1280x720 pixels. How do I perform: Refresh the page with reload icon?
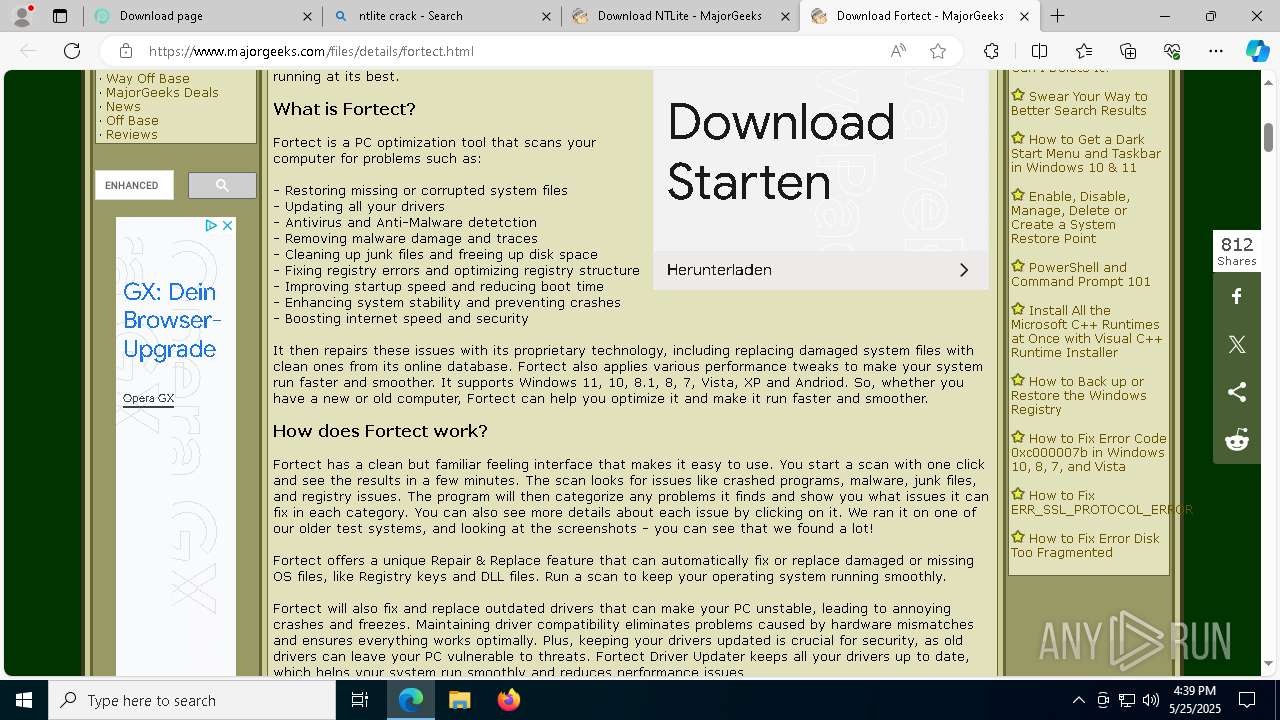coord(72,51)
